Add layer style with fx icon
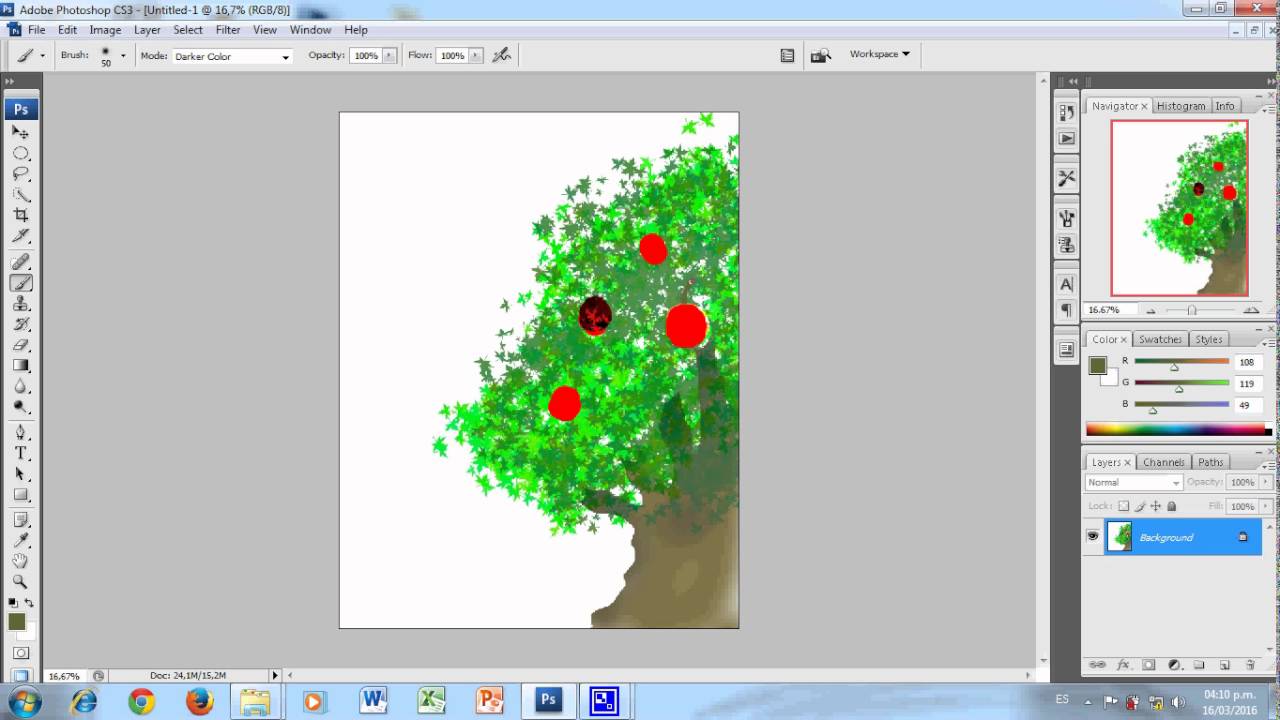 coord(1123,665)
